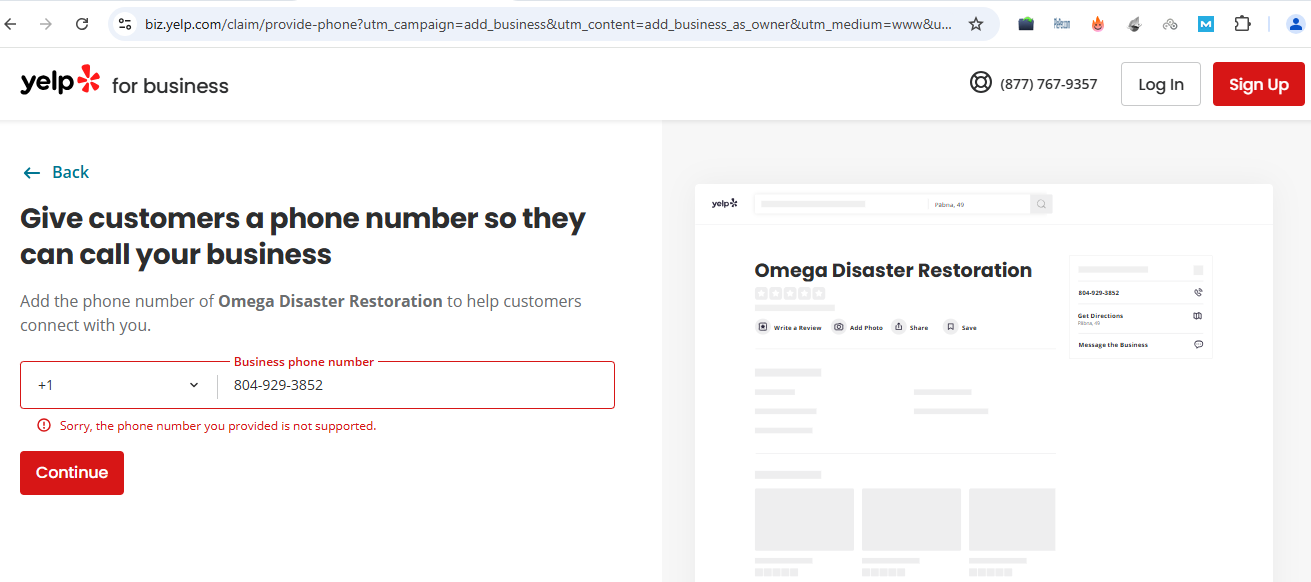Screen dimensions: 1311x582
Task: Click '804-929-3852' in the preview card
Action: click(1098, 293)
